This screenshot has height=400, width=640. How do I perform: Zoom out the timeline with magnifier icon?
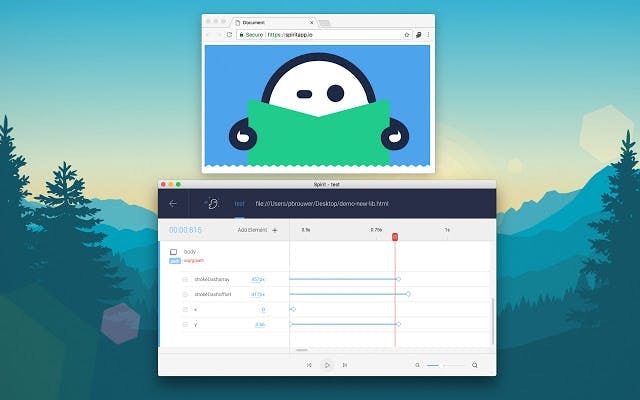417,365
